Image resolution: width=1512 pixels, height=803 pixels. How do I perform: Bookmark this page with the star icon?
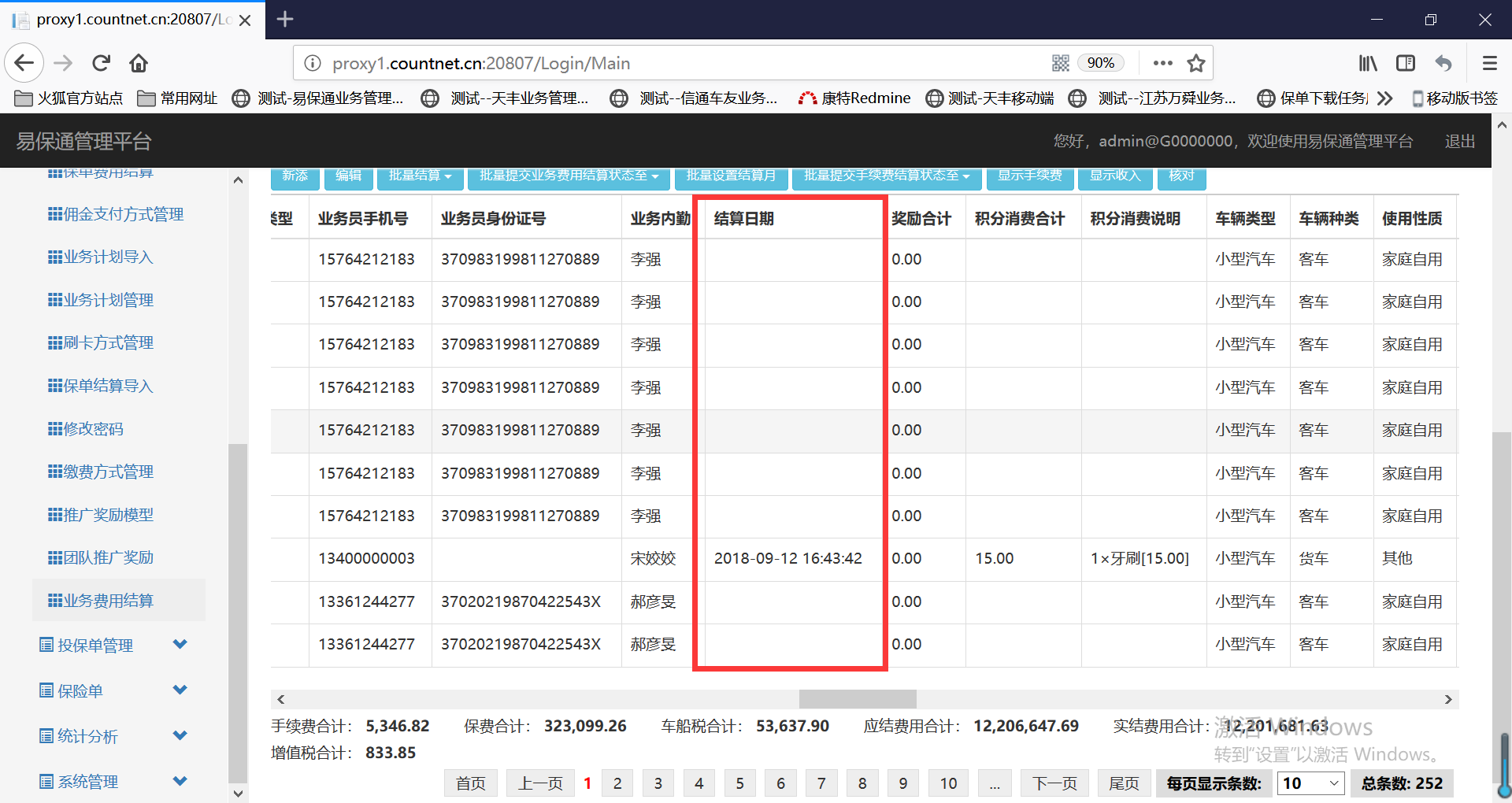1196,63
